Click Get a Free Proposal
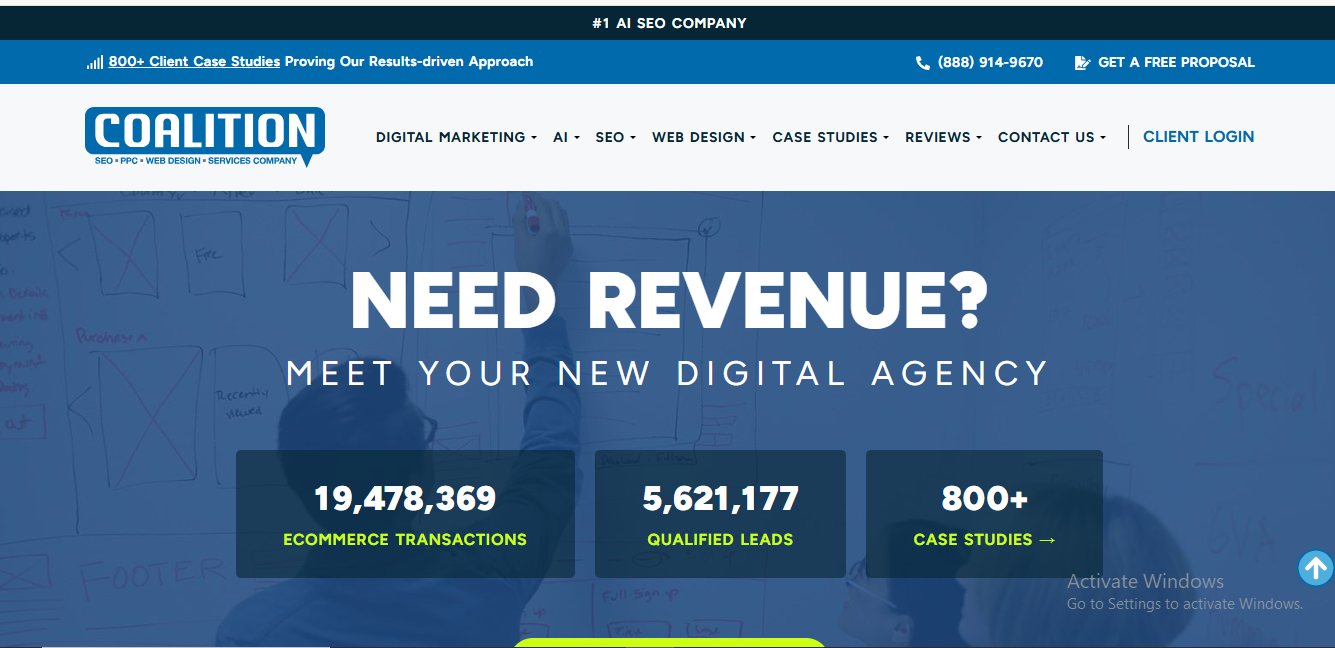 pos(1176,62)
